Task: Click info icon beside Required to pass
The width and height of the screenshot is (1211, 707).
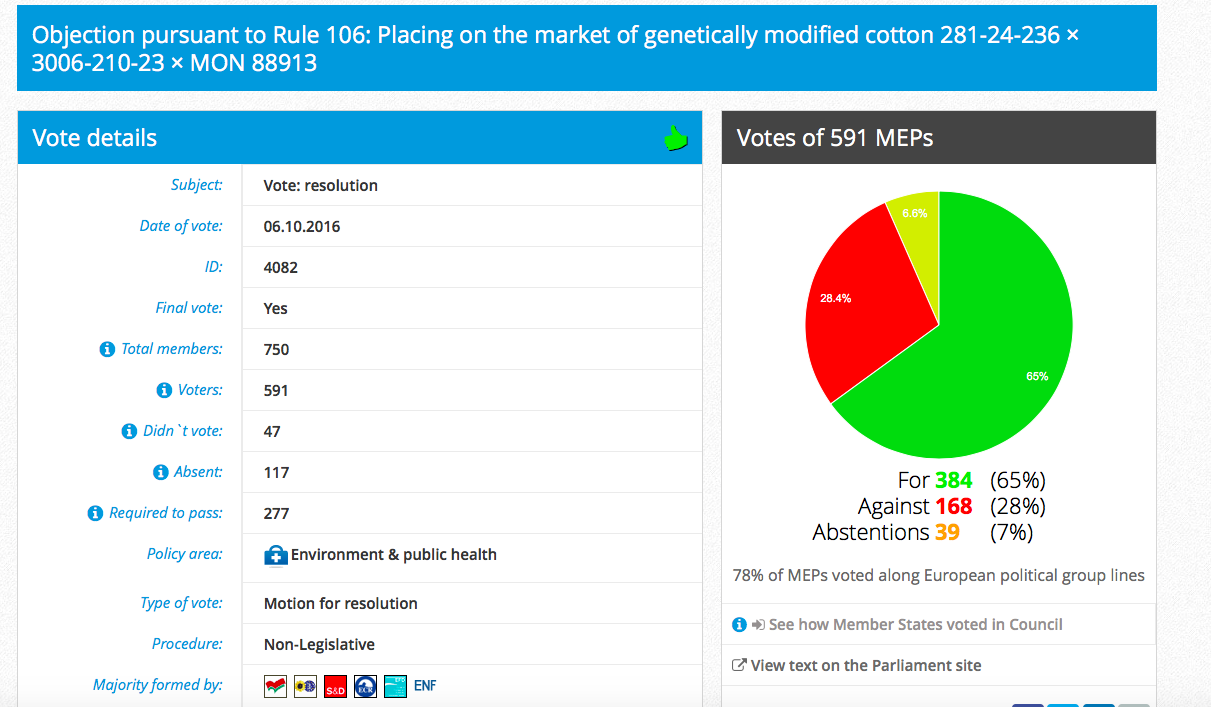Action: pyautogui.click(x=95, y=513)
